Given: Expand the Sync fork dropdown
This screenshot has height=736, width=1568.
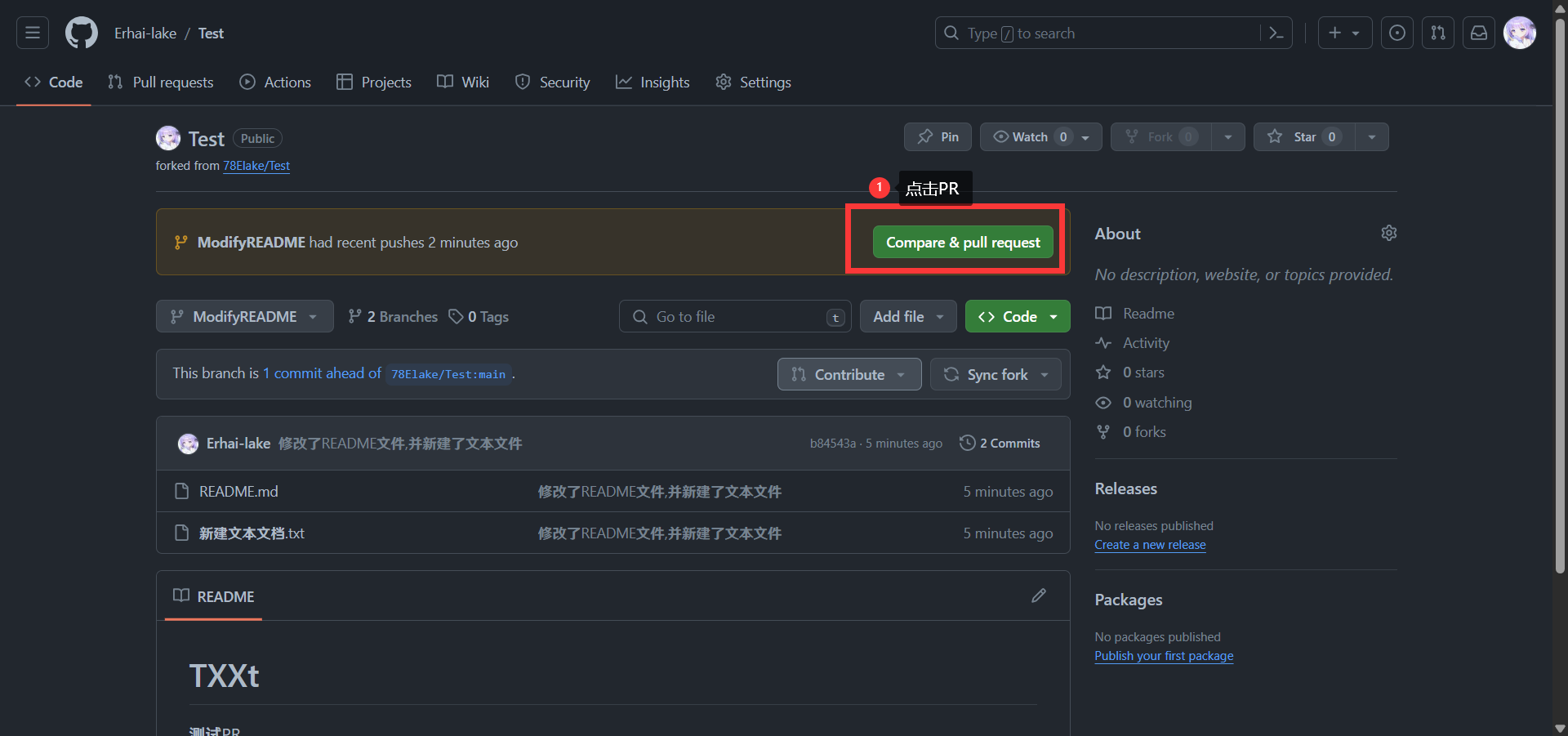Looking at the screenshot, I should (x=996, y=375).
